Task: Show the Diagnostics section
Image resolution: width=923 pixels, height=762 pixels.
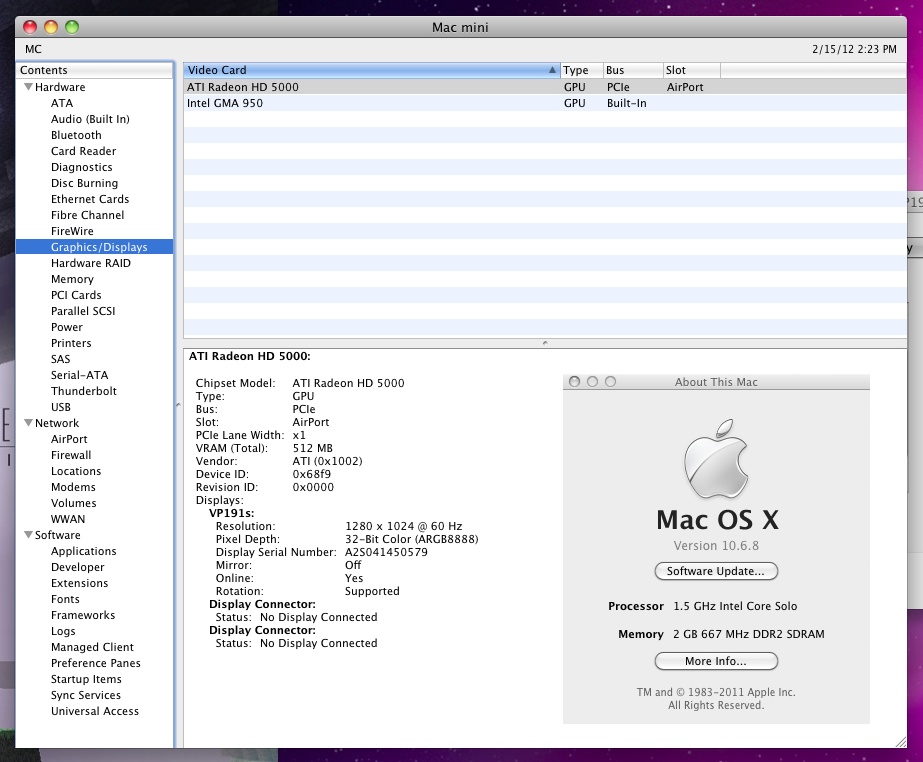Action: click(81, 167)
